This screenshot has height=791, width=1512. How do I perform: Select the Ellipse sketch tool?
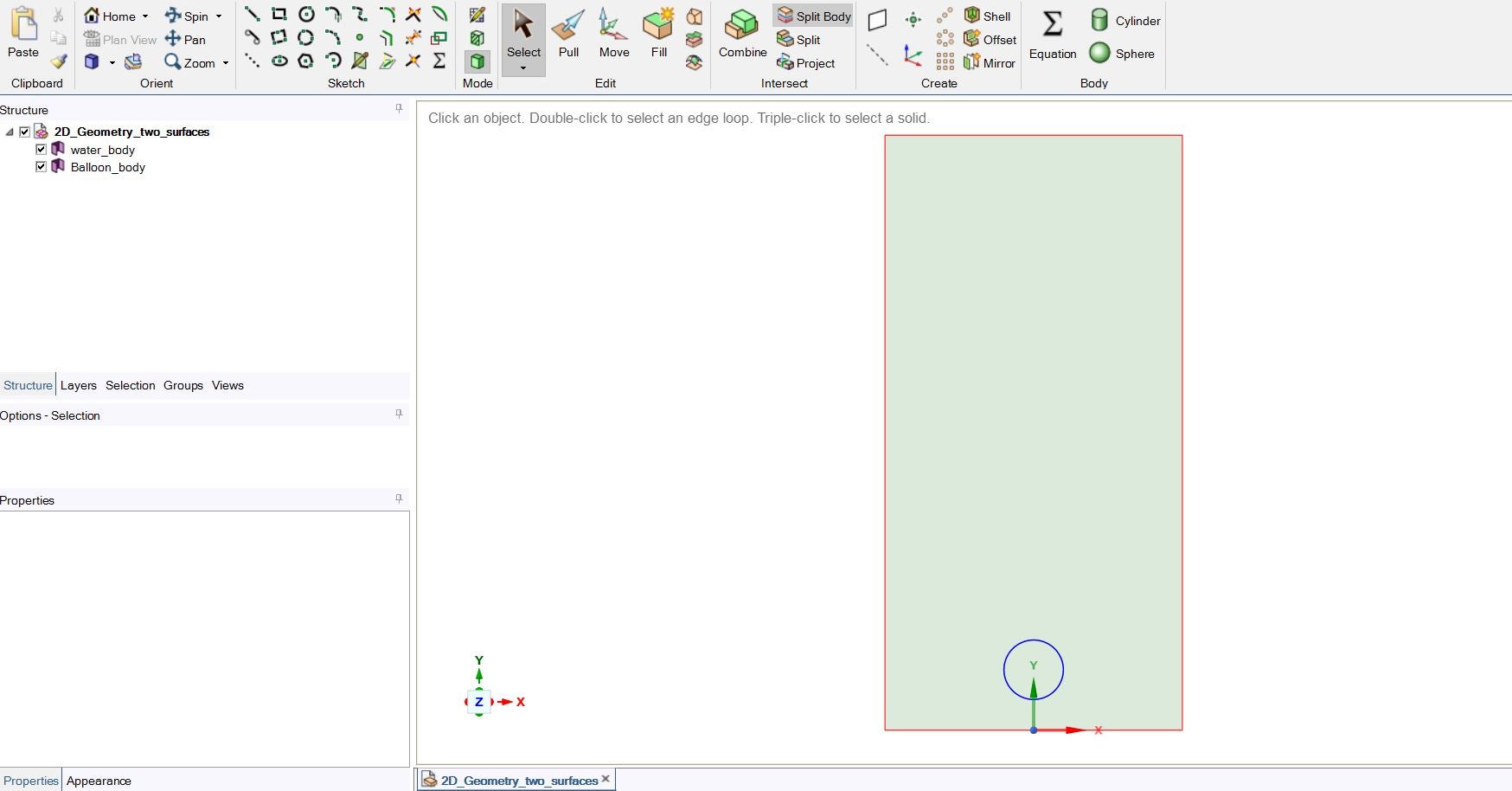pyautogui.click(x=279, y=61)
